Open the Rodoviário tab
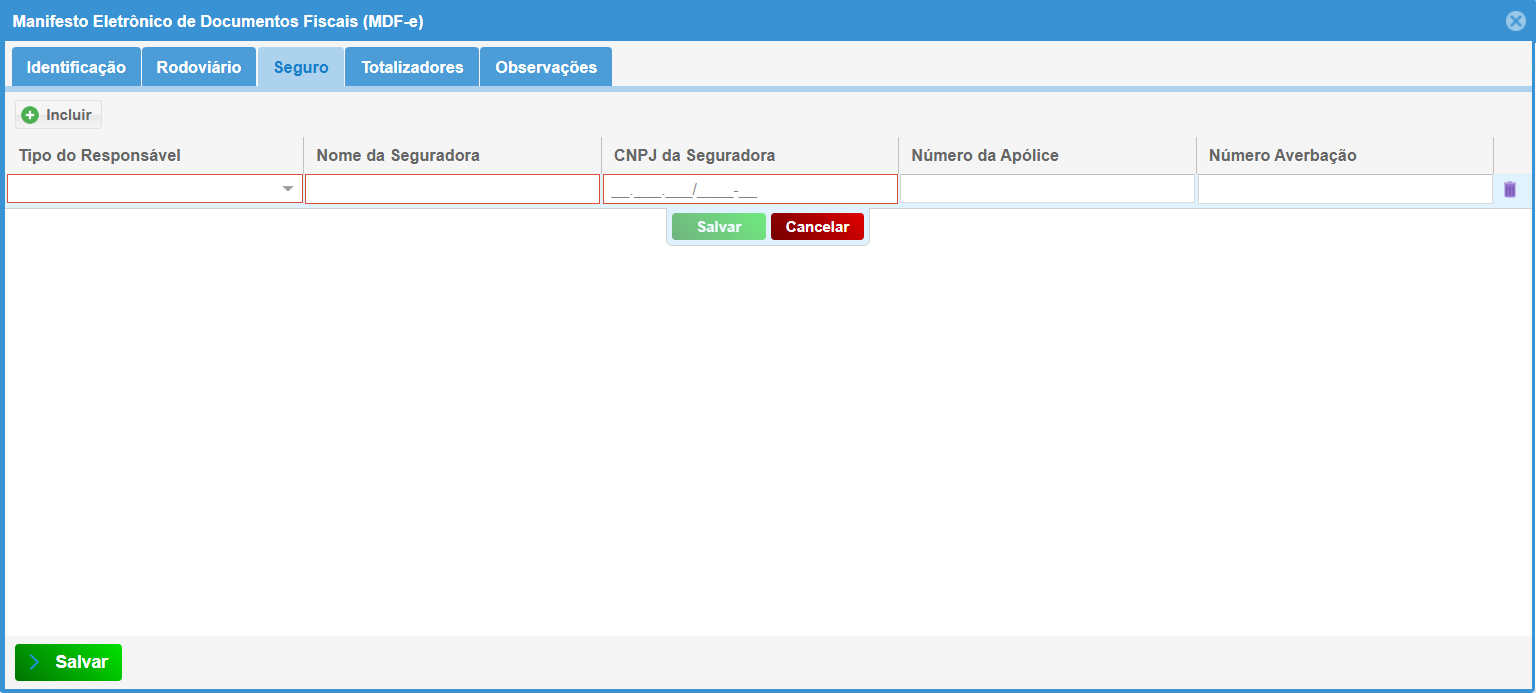 (x=199, y=68)
